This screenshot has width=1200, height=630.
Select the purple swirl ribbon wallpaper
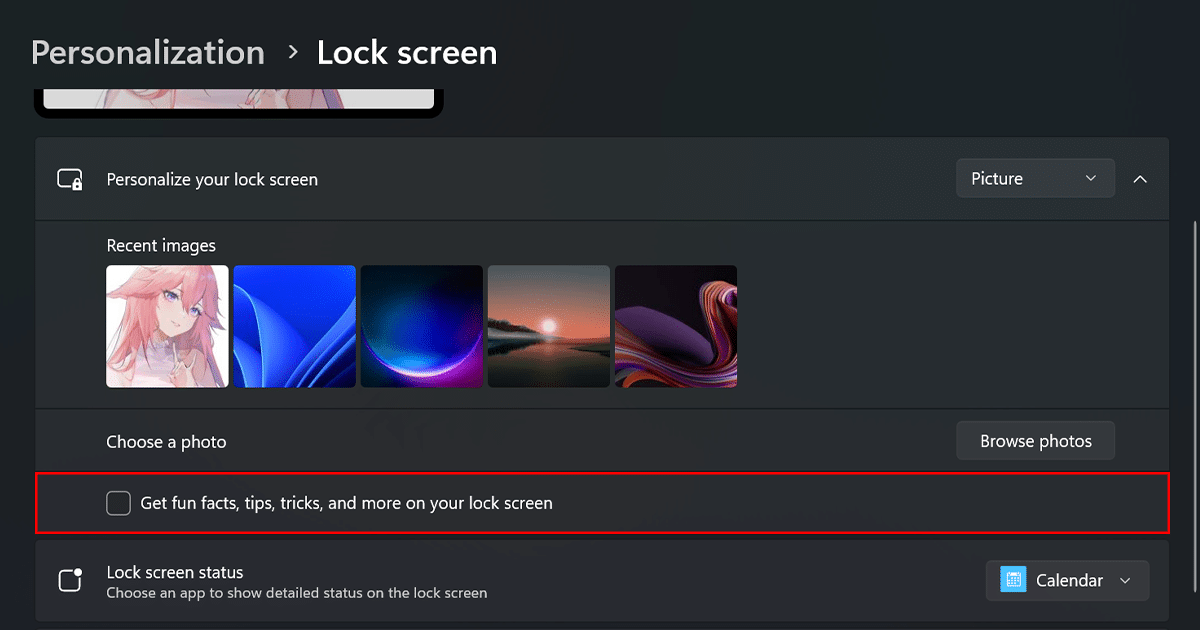tap(676, 326)
